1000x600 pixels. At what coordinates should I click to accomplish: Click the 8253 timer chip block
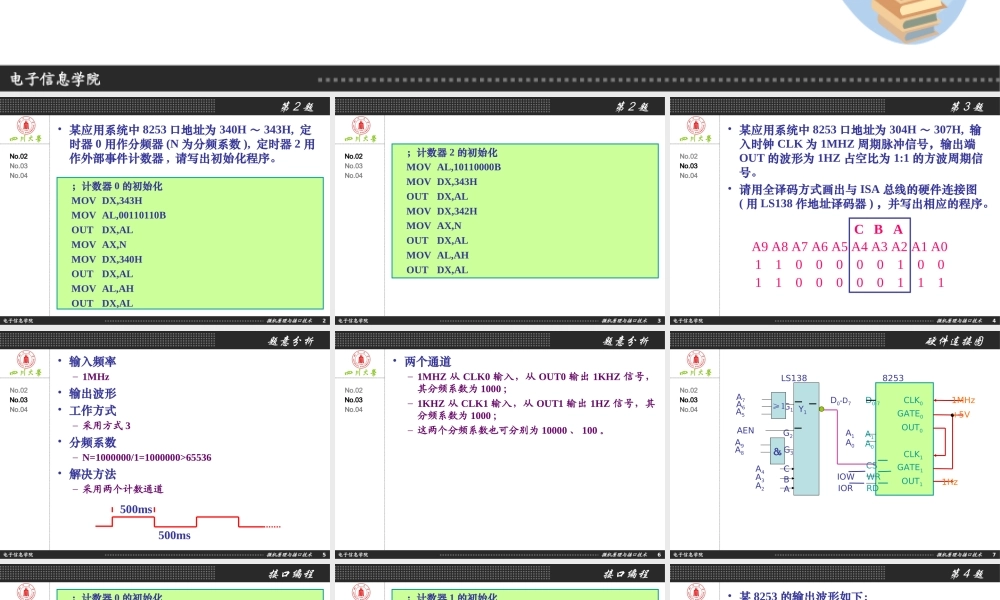coord(904,438)
